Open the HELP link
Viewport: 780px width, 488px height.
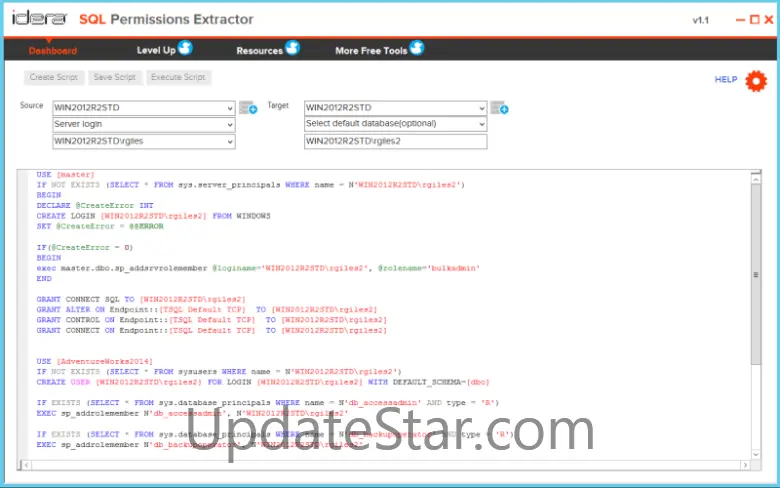point(726,80)
